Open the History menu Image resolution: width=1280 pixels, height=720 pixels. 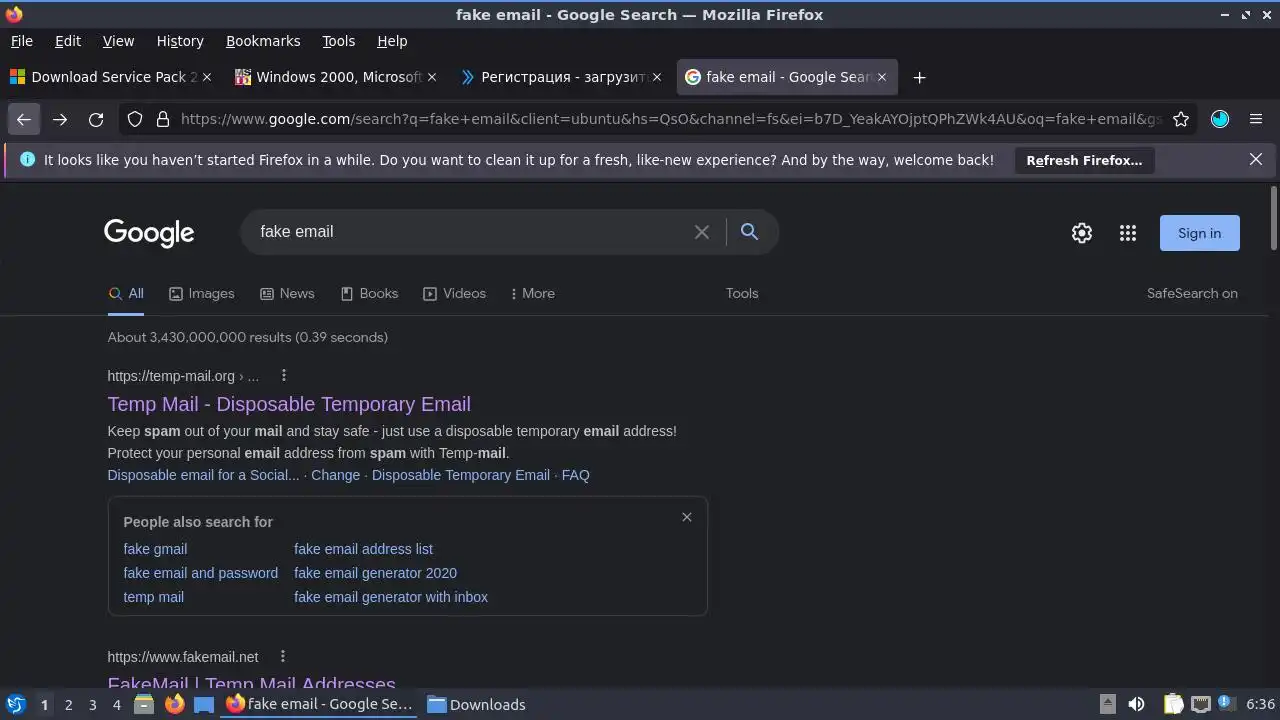[180, 41]
